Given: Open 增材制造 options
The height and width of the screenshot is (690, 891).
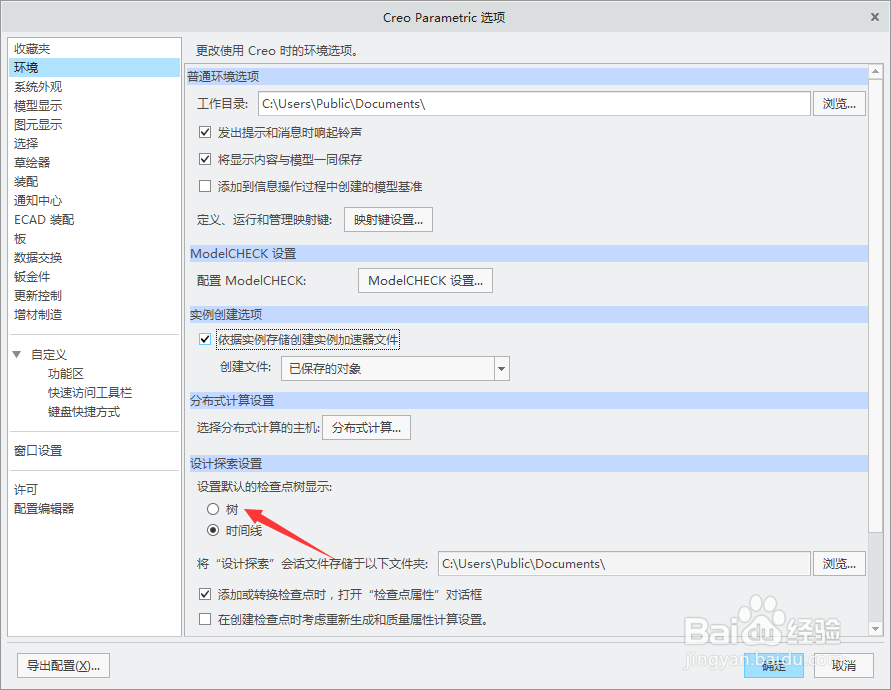Looking at the screenshot, I should coord(38,315).
